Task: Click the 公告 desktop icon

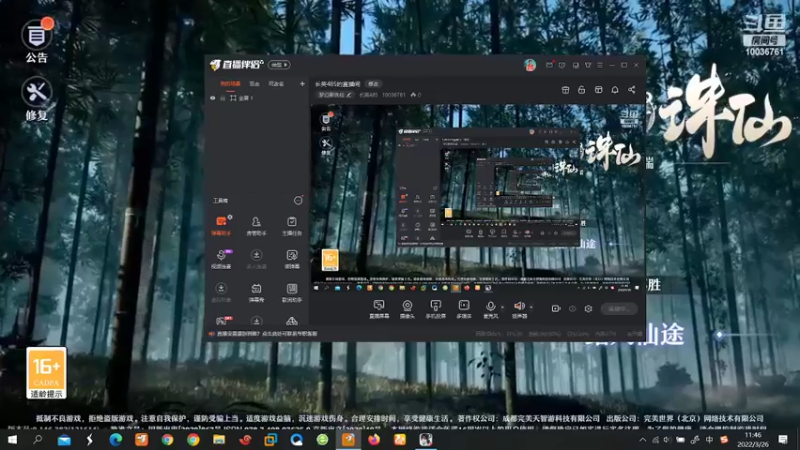Action: [37, 42]
